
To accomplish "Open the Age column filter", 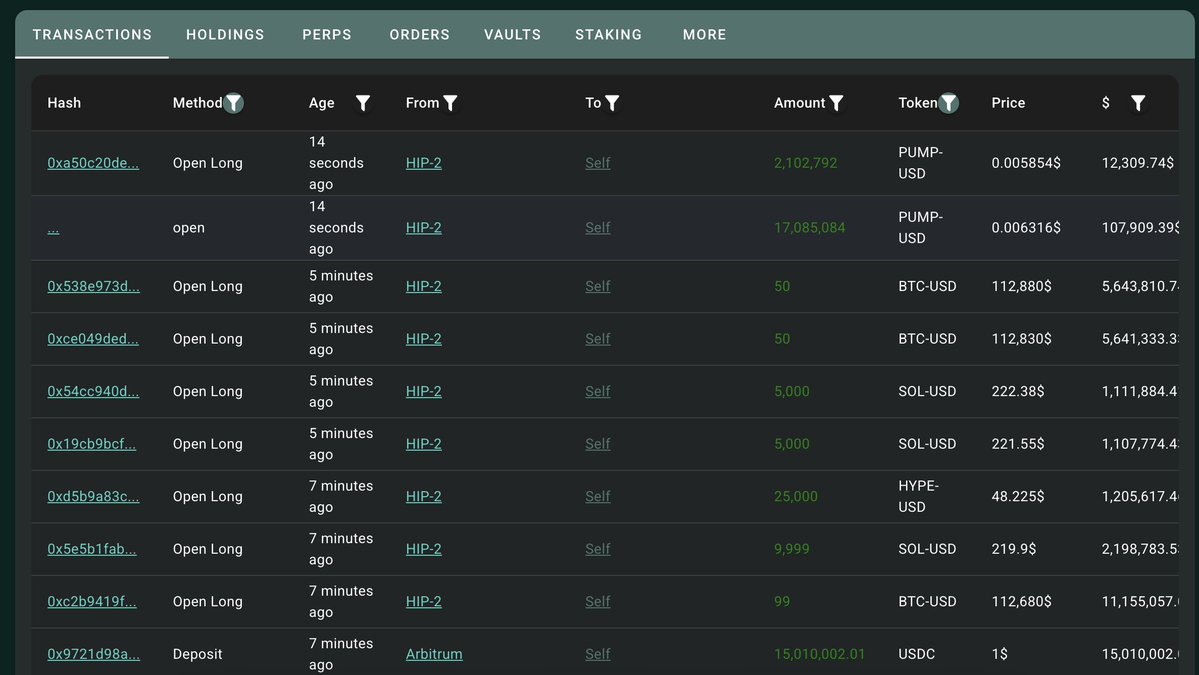I will click(x=363, y=103).
